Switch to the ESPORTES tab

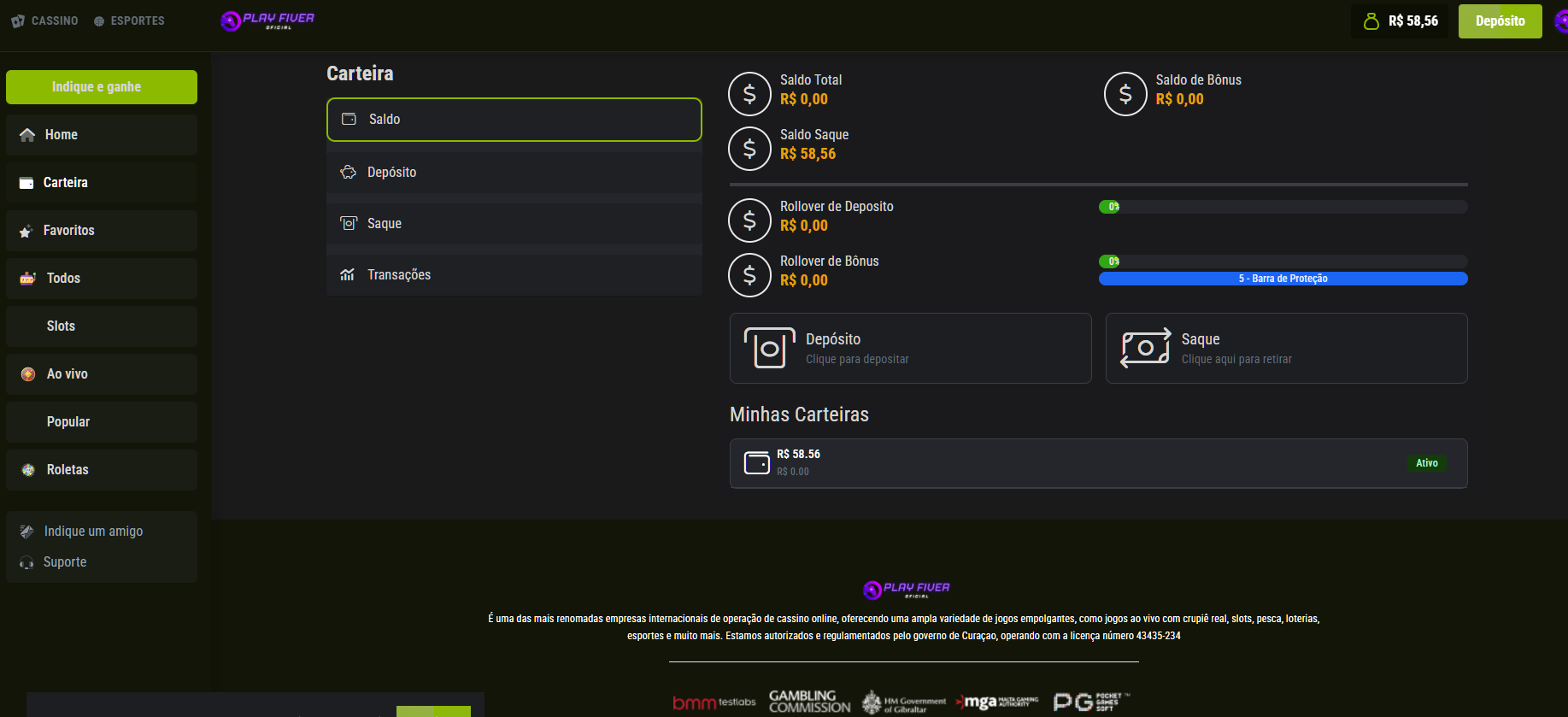point(129,21)
